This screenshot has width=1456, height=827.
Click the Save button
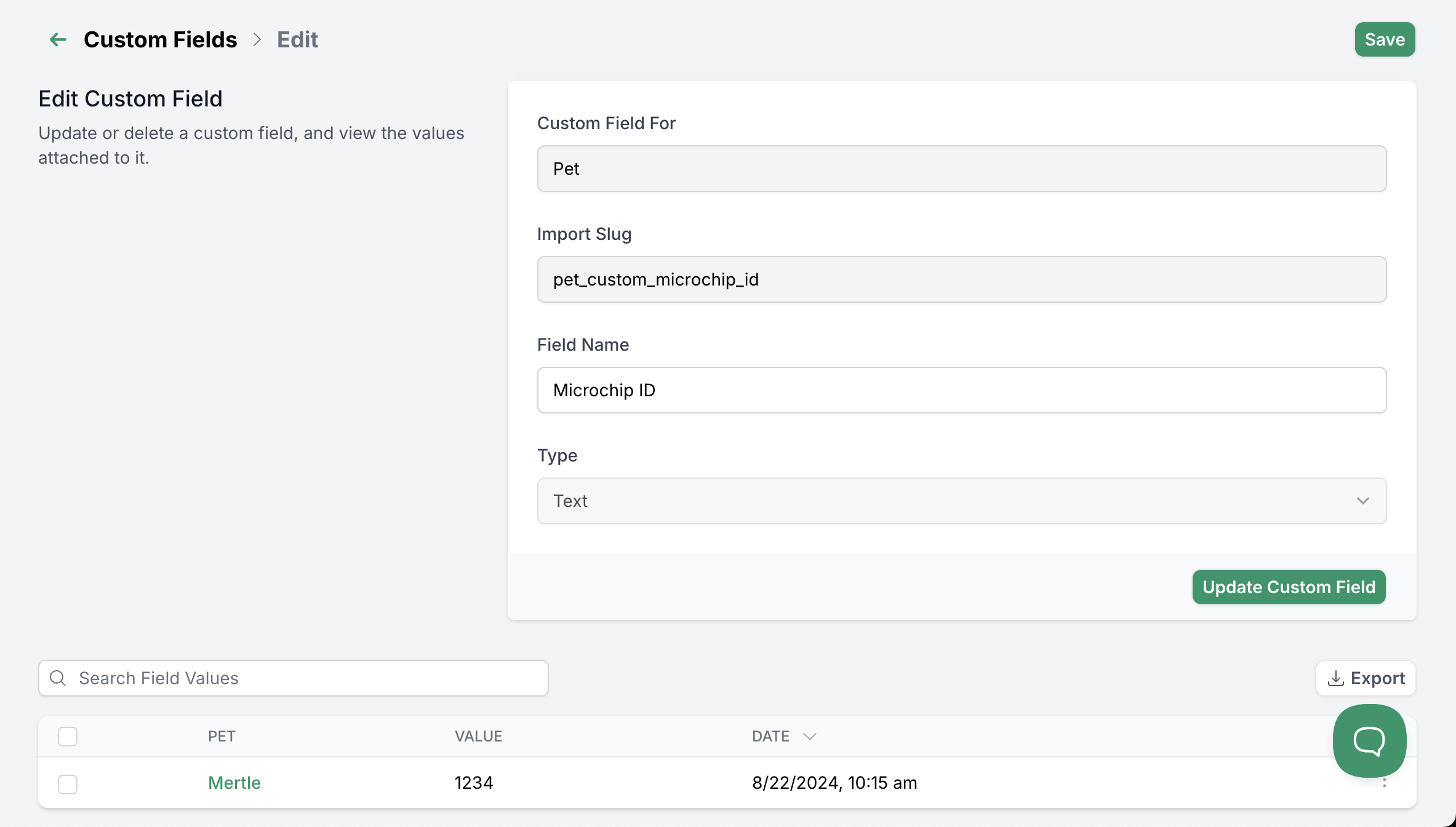[x=1385, y=39]
